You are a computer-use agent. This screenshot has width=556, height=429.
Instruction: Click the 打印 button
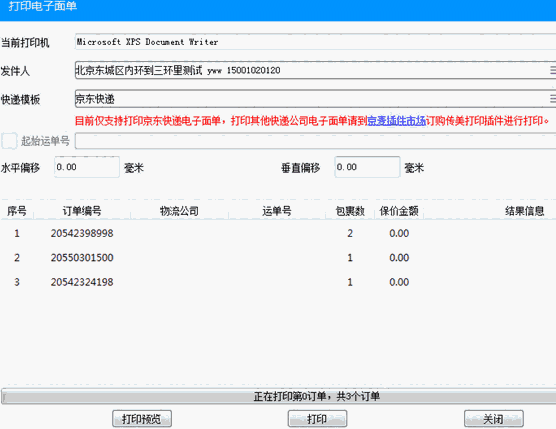tap(317, 419)
